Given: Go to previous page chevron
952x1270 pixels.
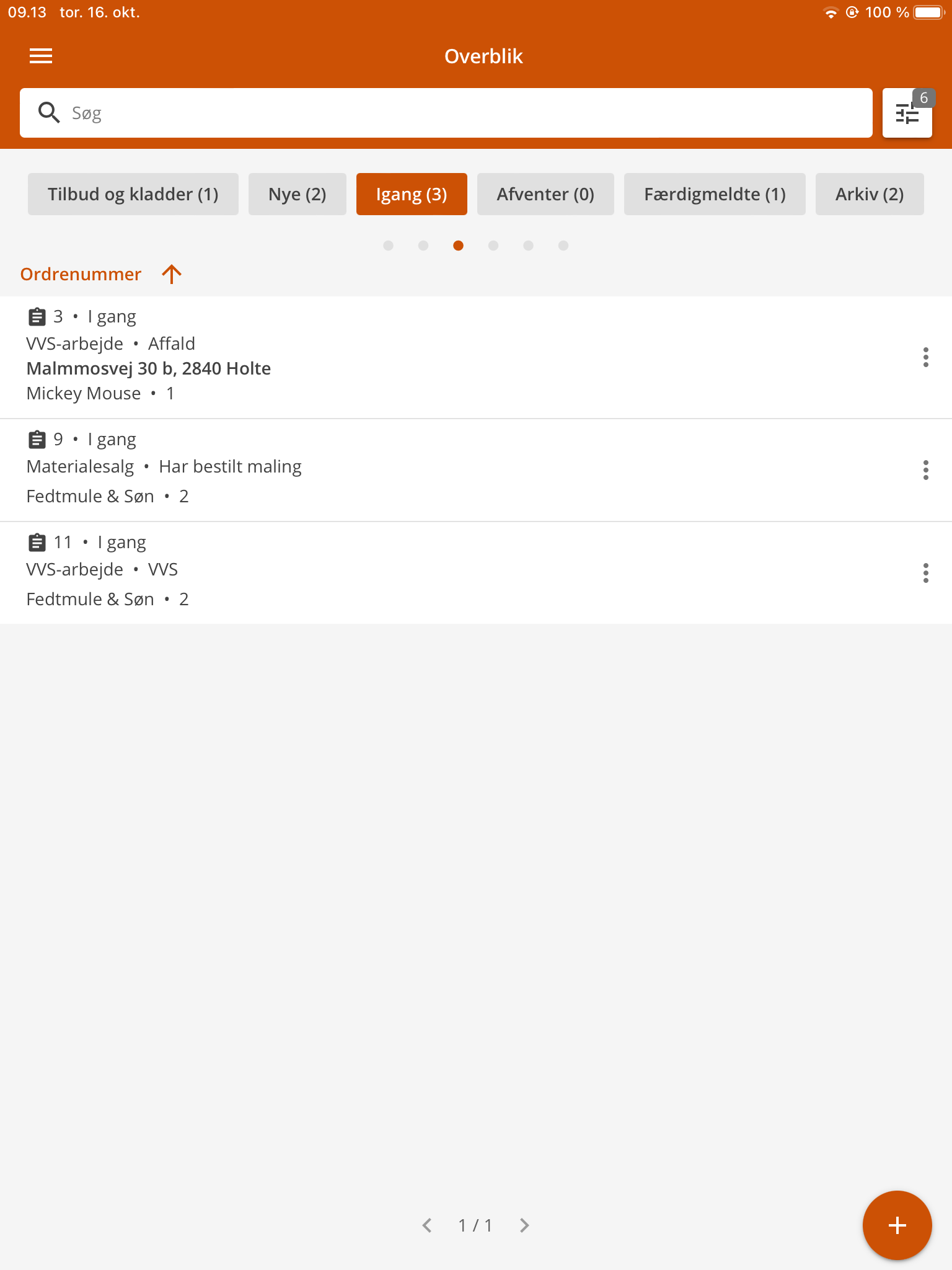Looking at the screenshot, I should point(427,1225).
